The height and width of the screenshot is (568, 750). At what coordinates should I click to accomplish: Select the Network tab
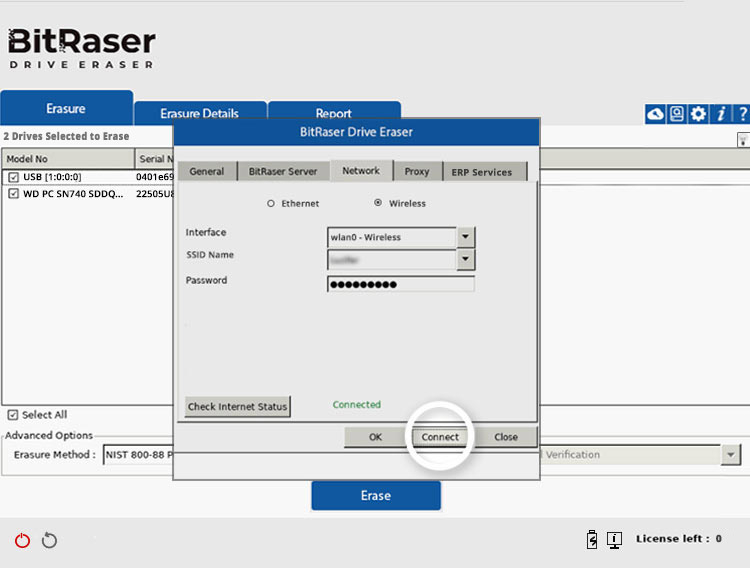[361, 170]
